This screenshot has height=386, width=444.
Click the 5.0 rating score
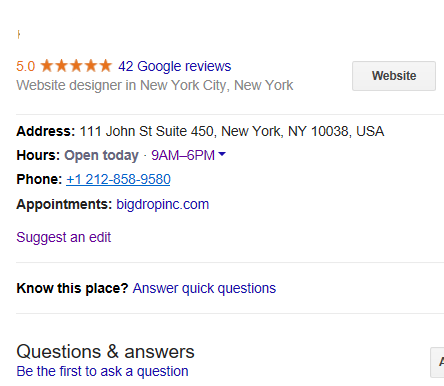(26, 66)
